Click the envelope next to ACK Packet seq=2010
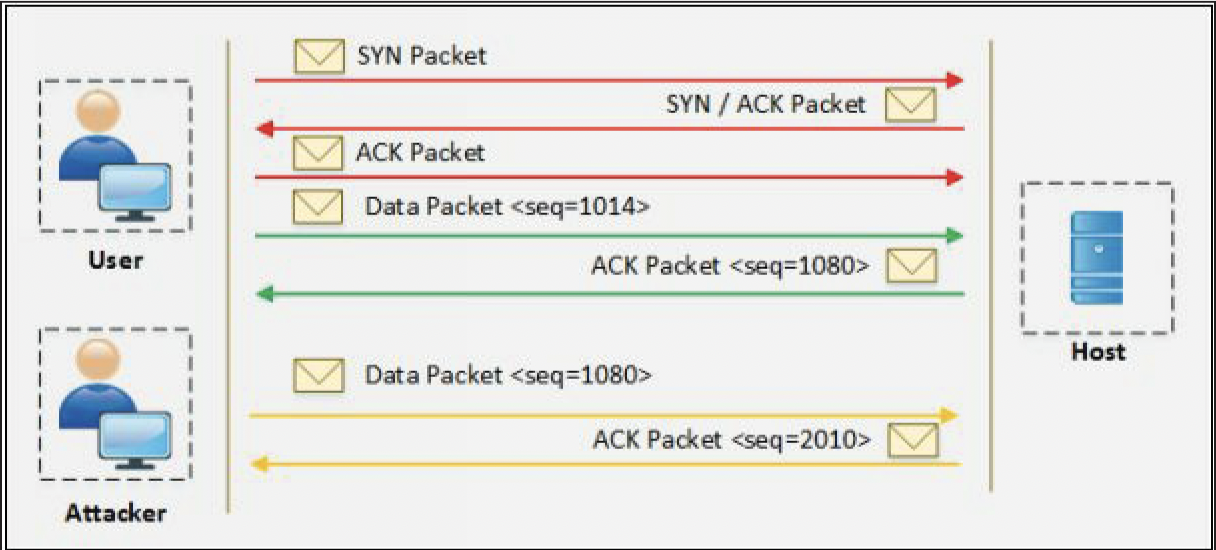The image size is (1216, 550). tap(911, 439)
